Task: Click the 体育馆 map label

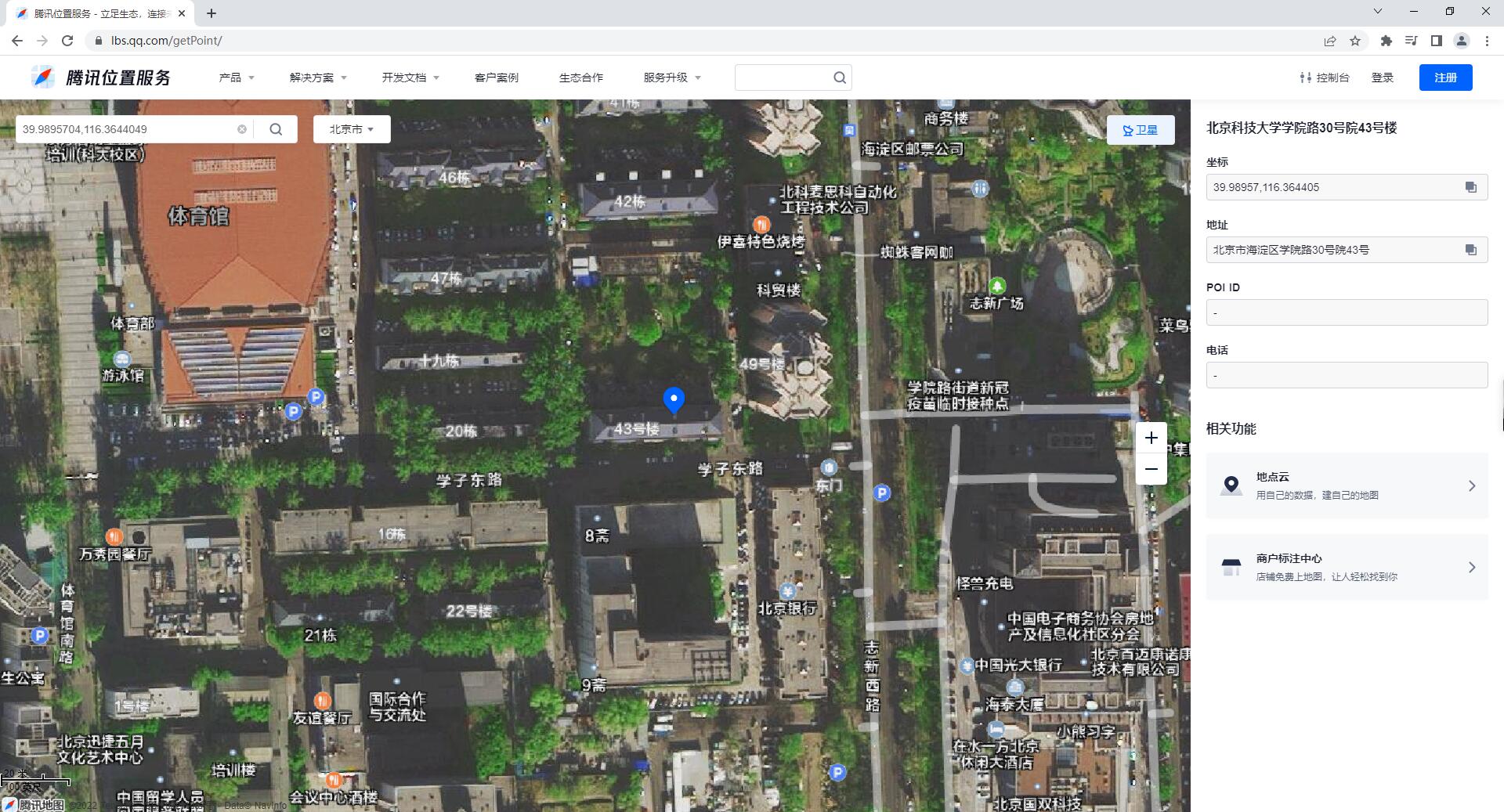Action: [x=198, y=216]
